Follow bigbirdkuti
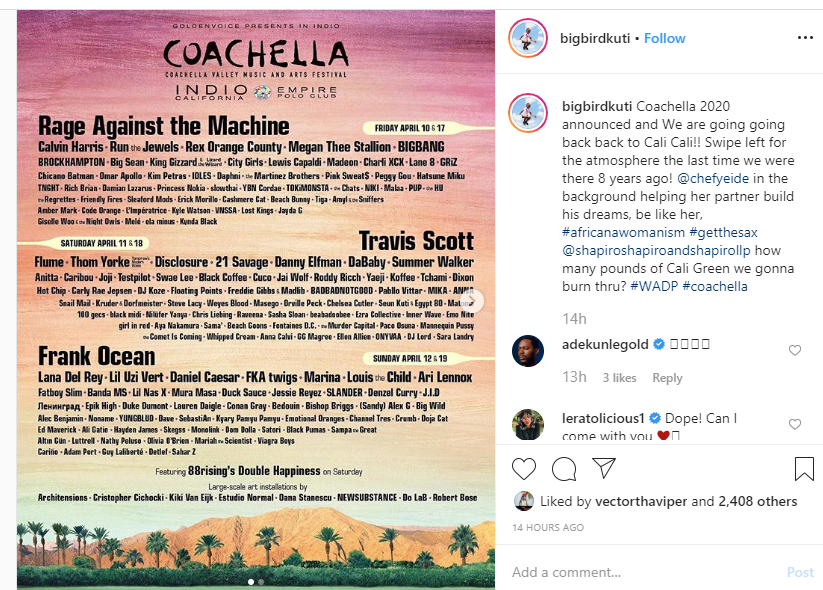The height and width of the screenshot is (590, 823). coord(665,38)
